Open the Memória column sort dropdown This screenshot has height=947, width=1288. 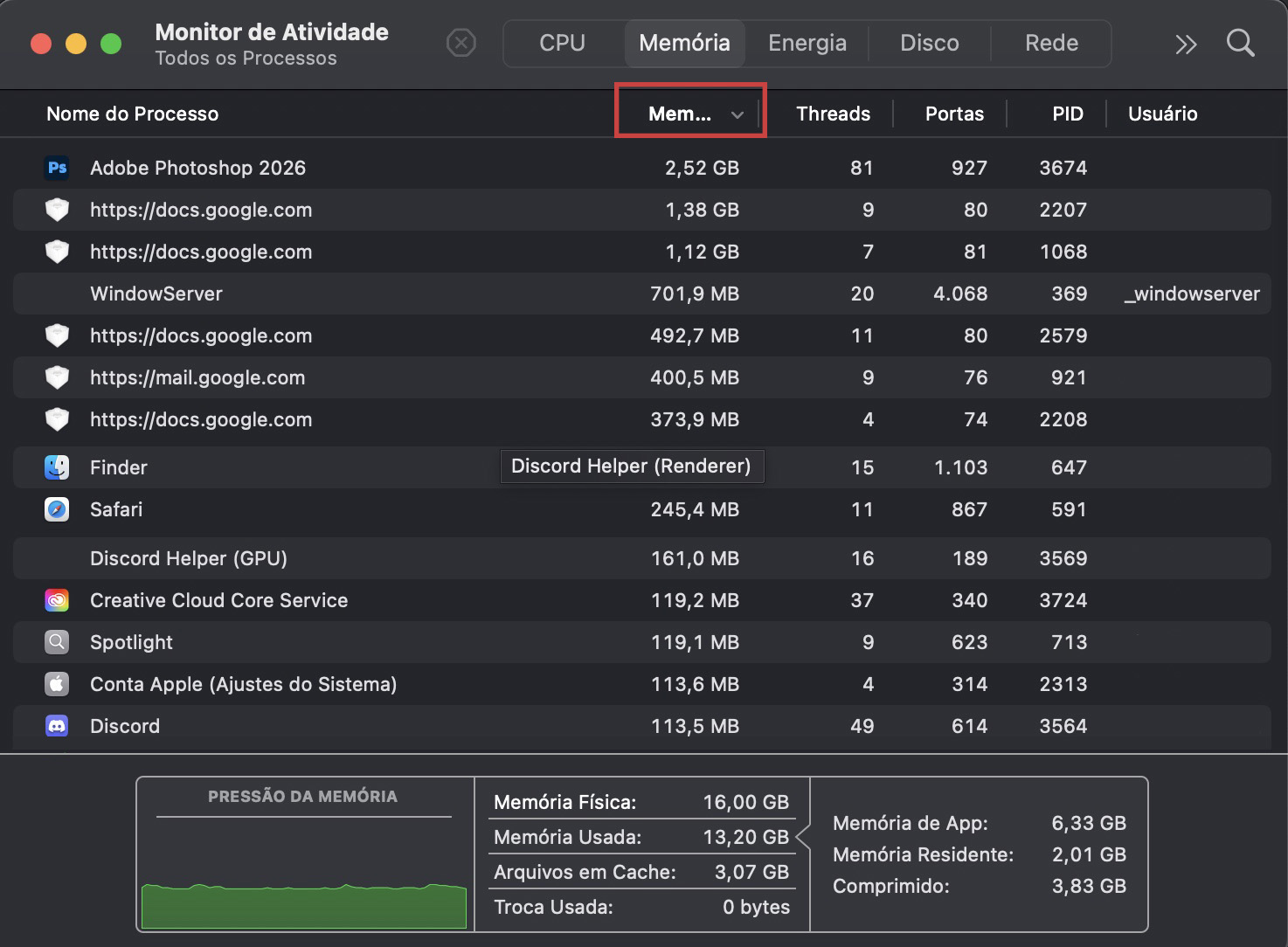pyautogui.click(x=690, y=113)
